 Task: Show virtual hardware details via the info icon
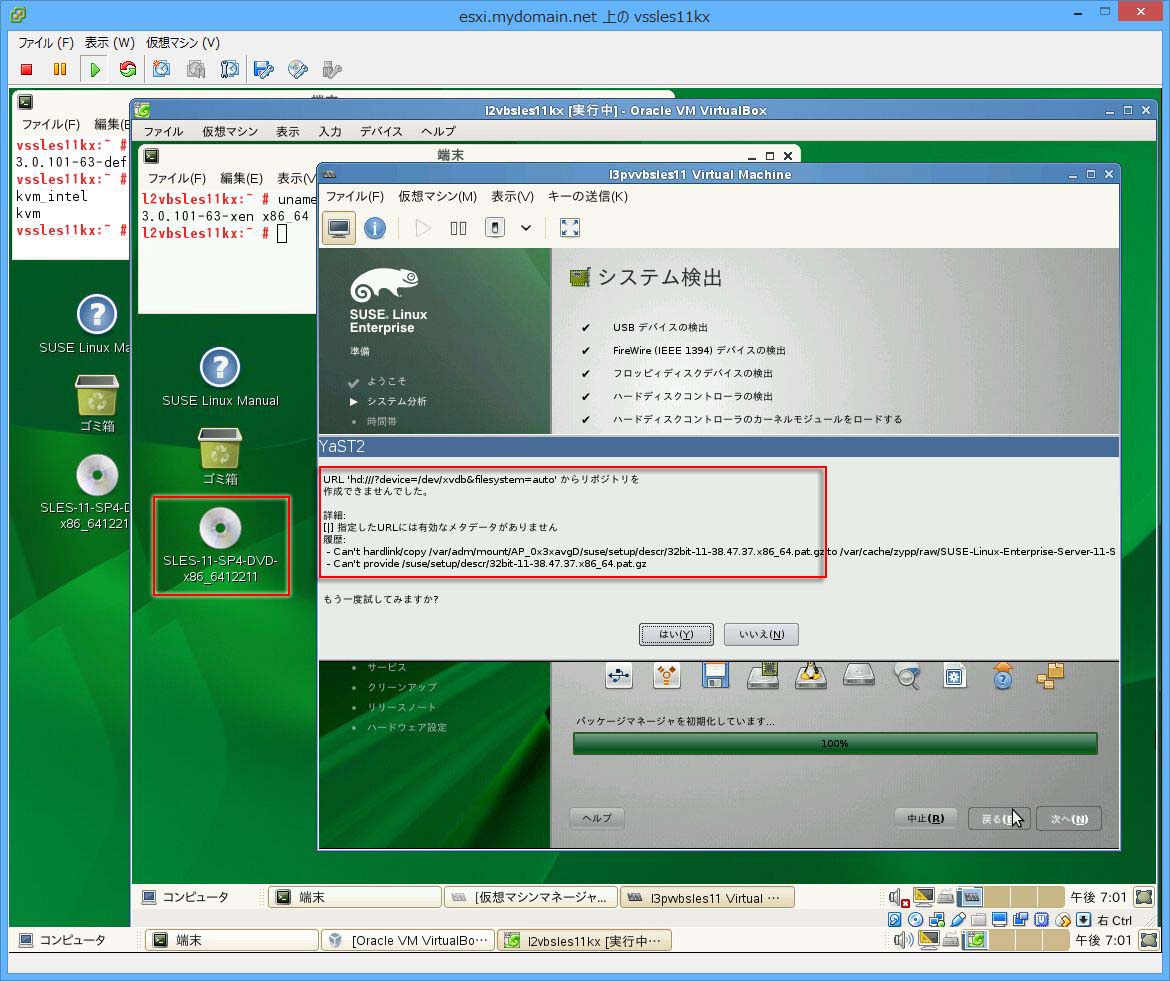375,228
